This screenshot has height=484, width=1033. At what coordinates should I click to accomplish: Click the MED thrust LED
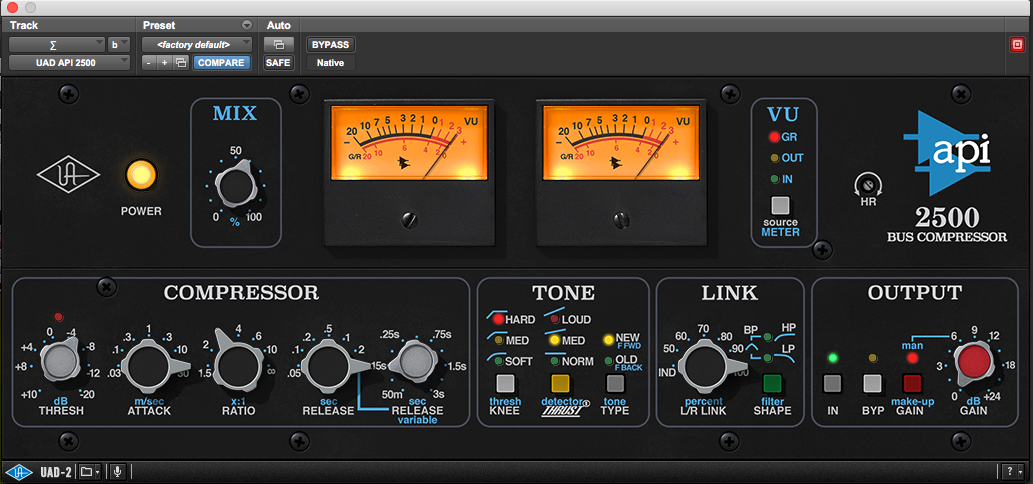tap(554, 340)
